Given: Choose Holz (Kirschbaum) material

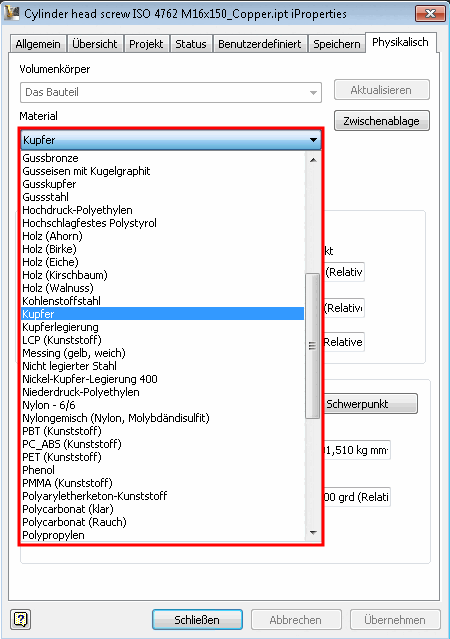Looking at the screenshot, I should coord(163,275).
